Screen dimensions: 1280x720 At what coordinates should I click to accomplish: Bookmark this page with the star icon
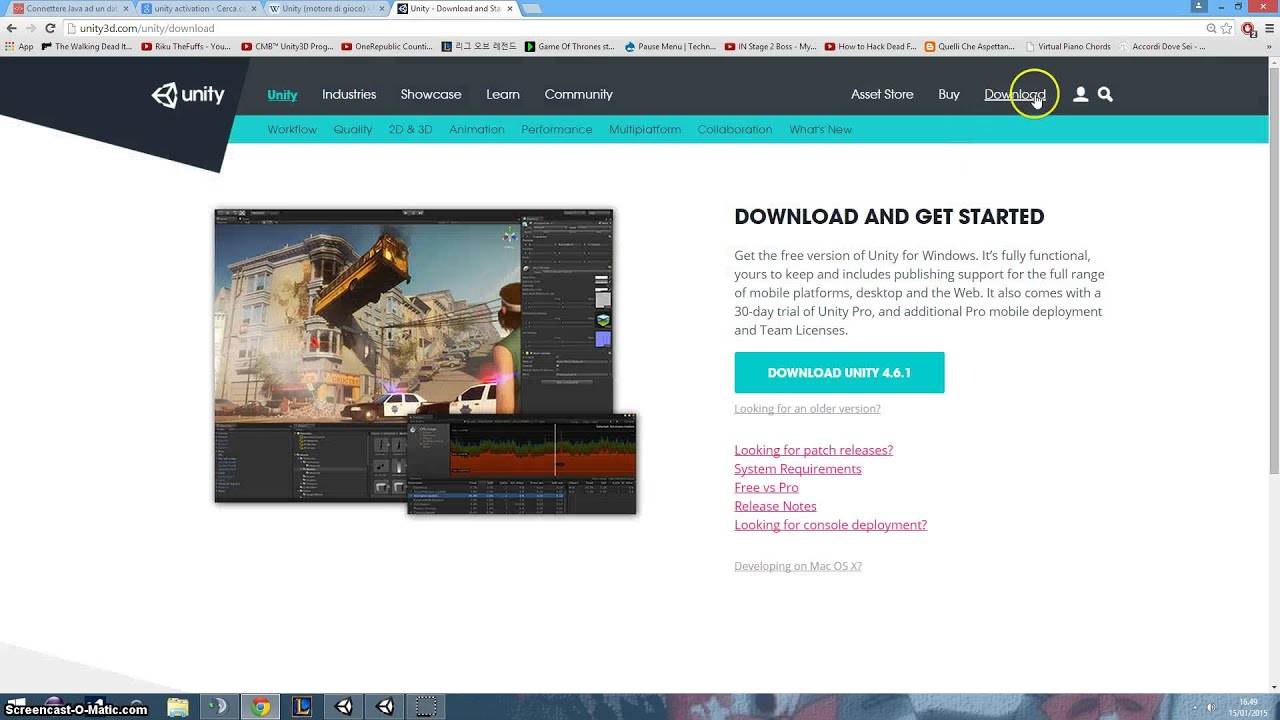1226,28
